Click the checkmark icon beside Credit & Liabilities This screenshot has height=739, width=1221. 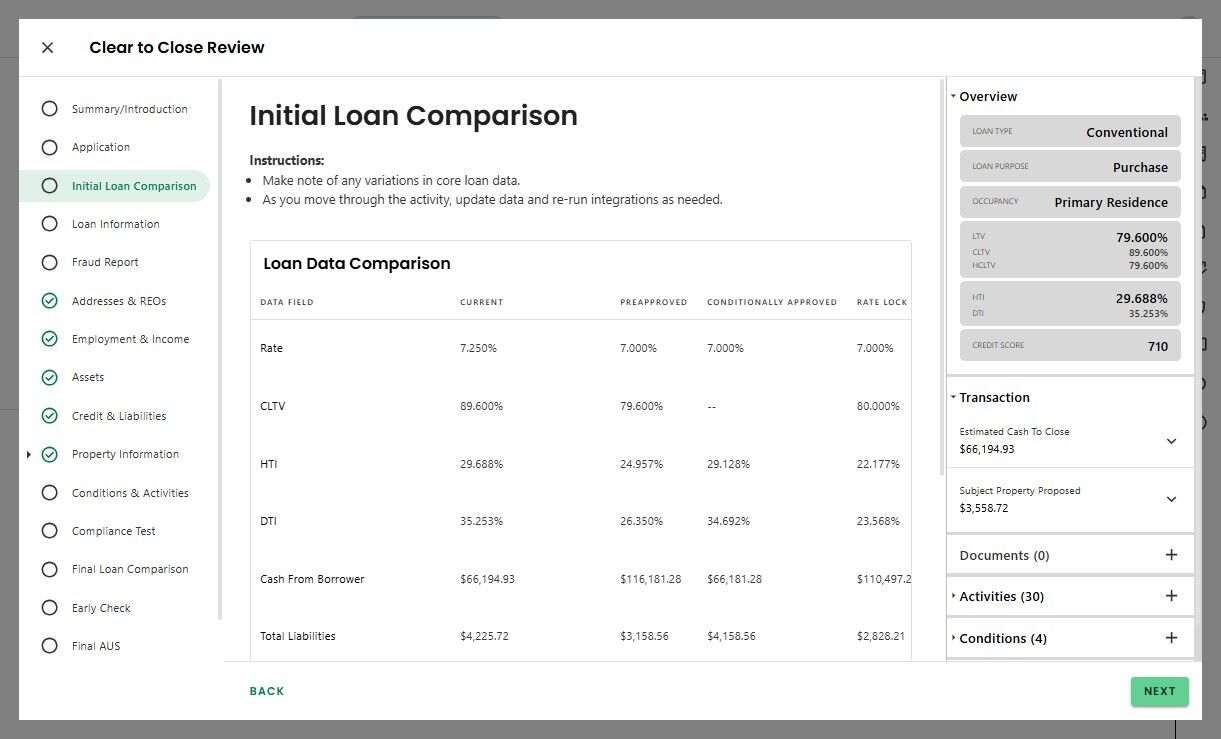coord(49,416)
